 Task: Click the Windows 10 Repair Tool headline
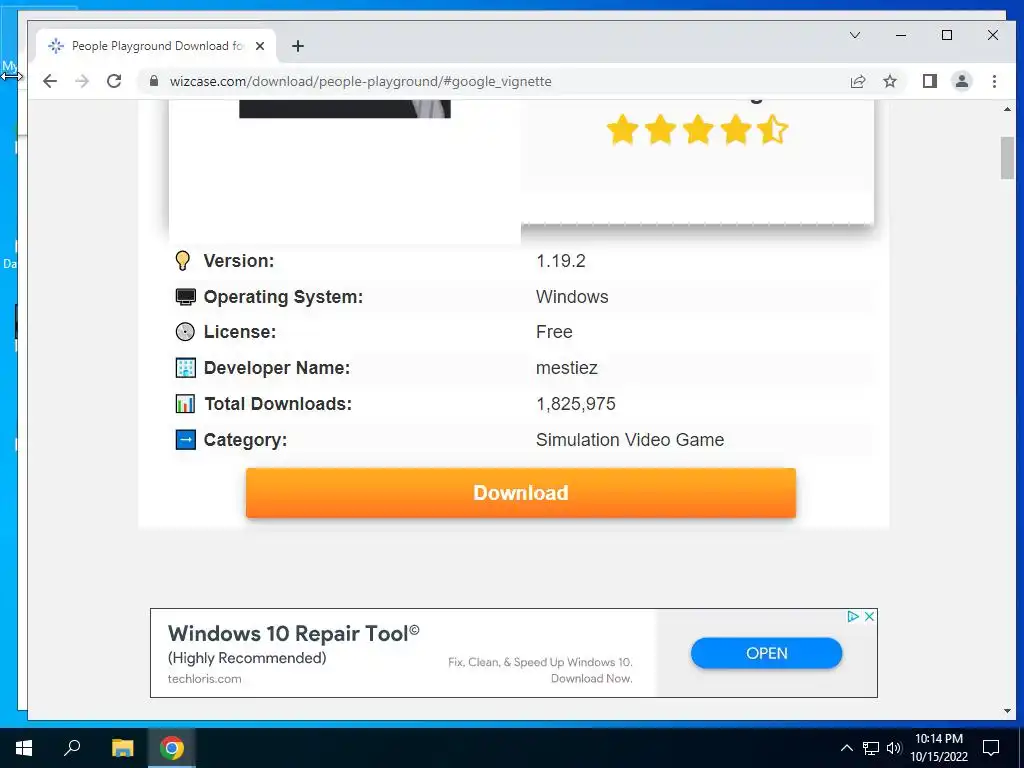tap(293, 633)
